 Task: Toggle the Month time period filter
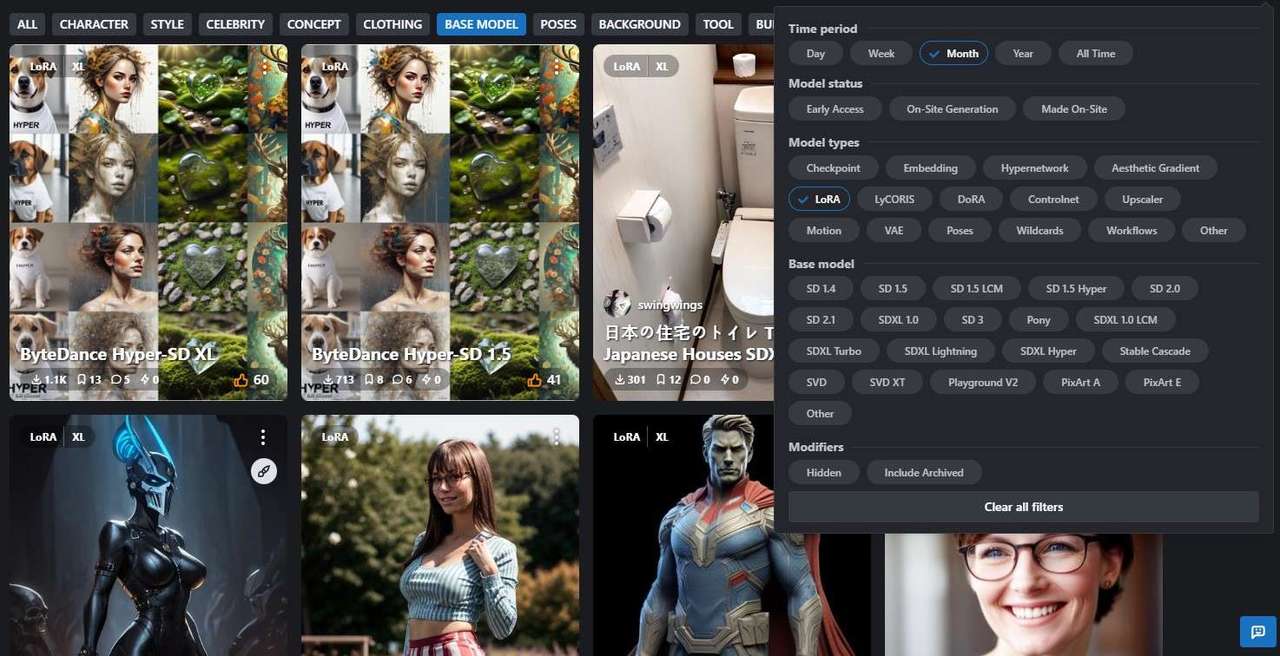tap(953, 54)
